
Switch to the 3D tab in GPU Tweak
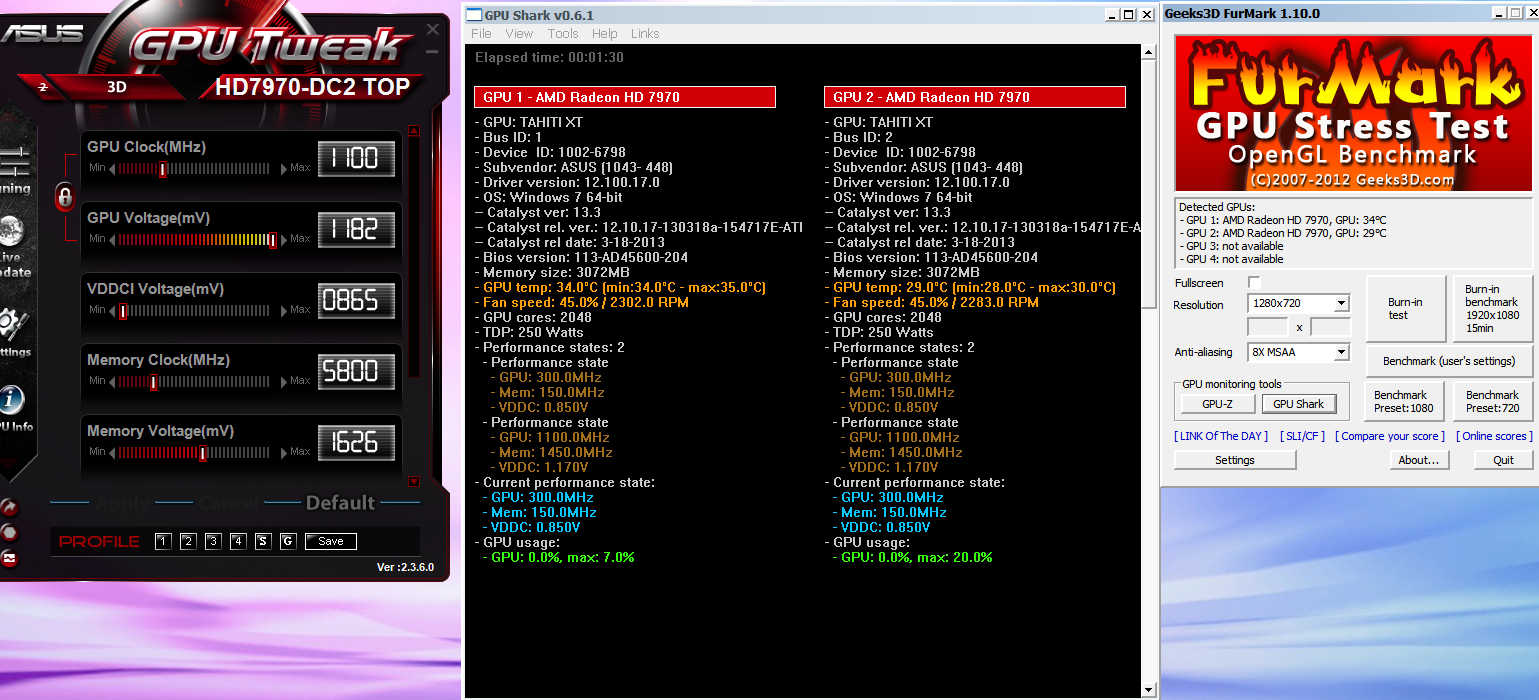116,87
